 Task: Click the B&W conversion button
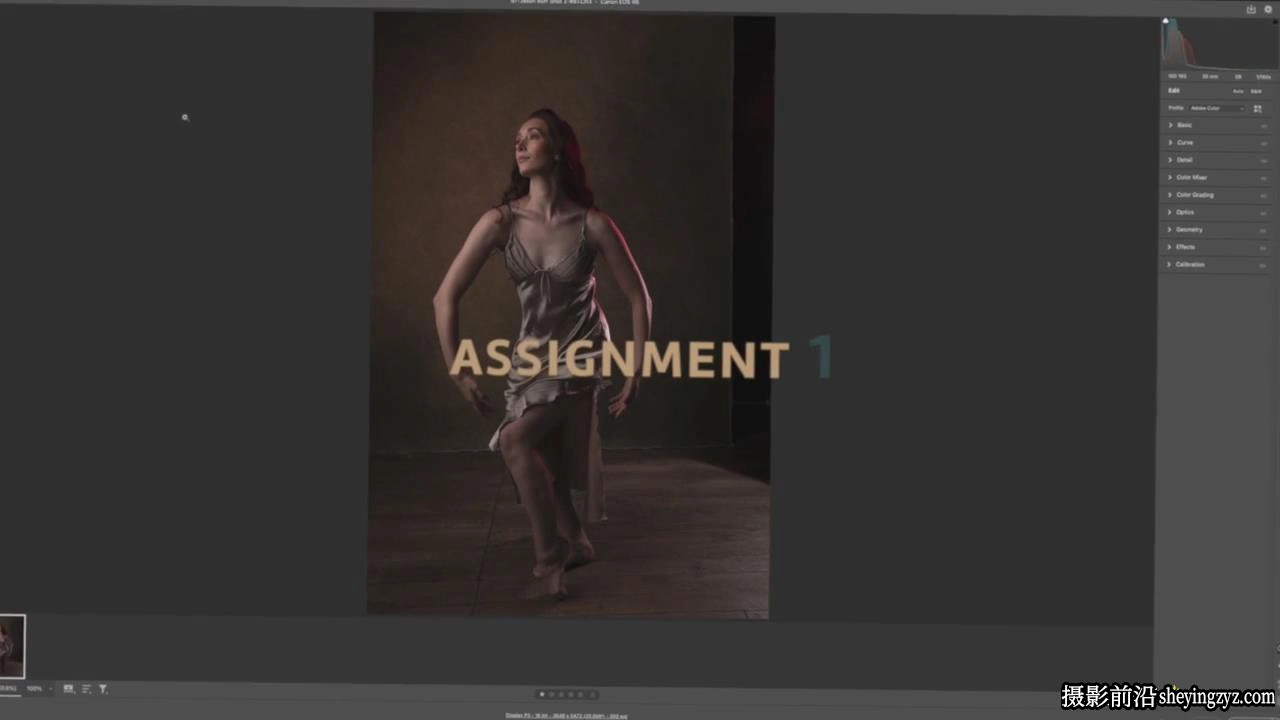tap(1256, 91)
